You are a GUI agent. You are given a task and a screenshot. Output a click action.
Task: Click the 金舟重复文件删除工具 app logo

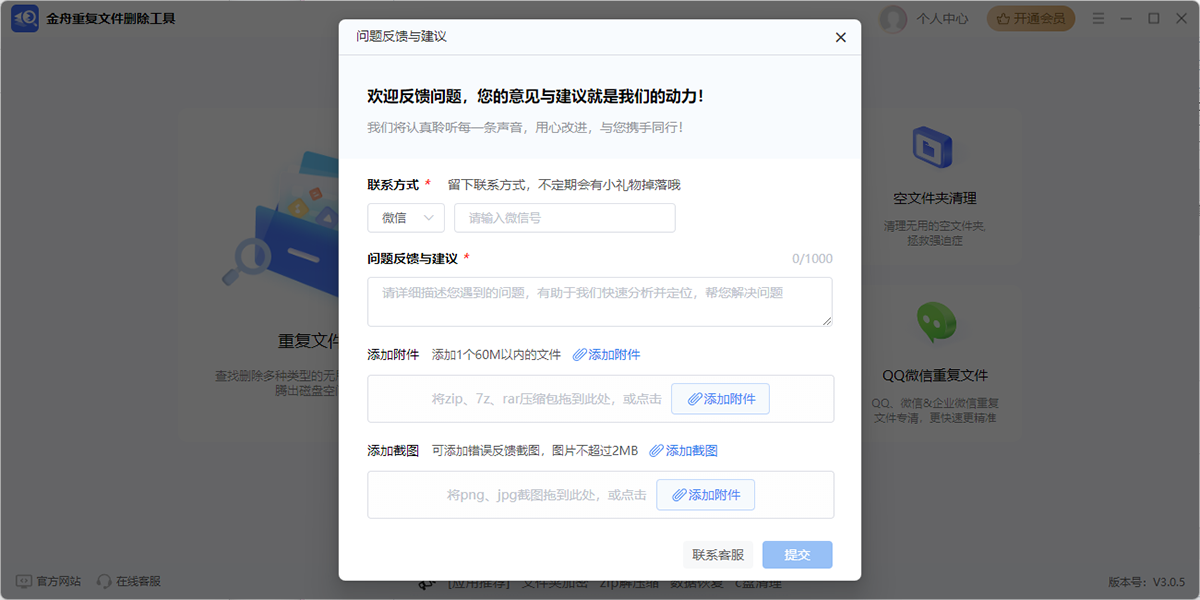coord(25,17)
